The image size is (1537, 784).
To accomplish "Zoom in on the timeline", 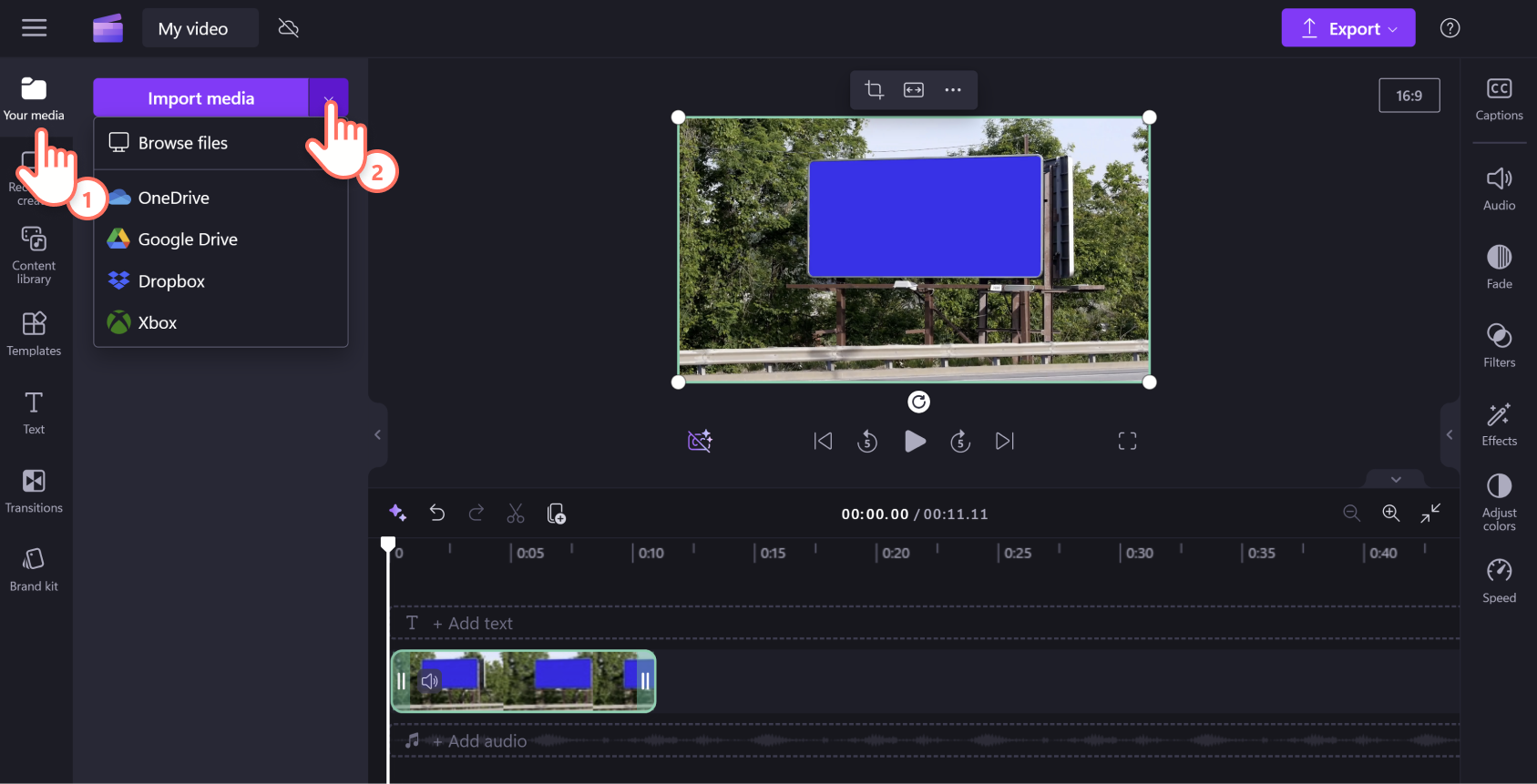I will (x=1391, y=514).
